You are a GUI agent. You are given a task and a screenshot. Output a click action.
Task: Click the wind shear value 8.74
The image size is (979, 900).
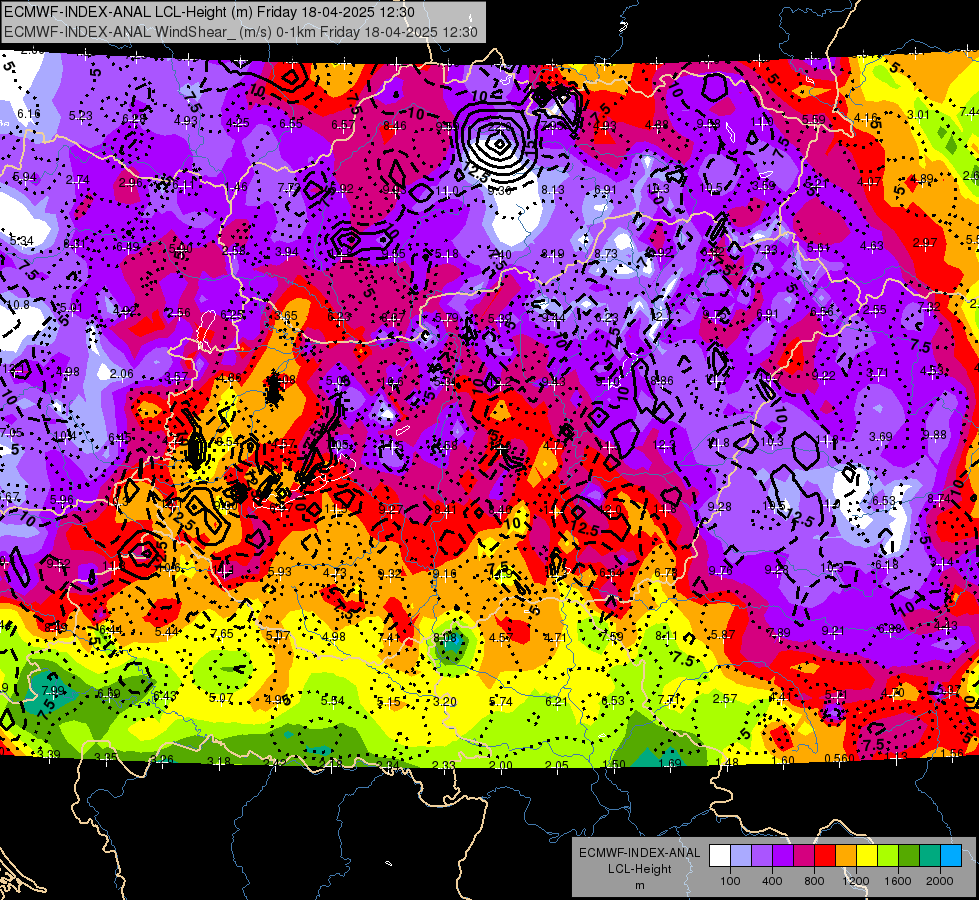pos(939,498)
